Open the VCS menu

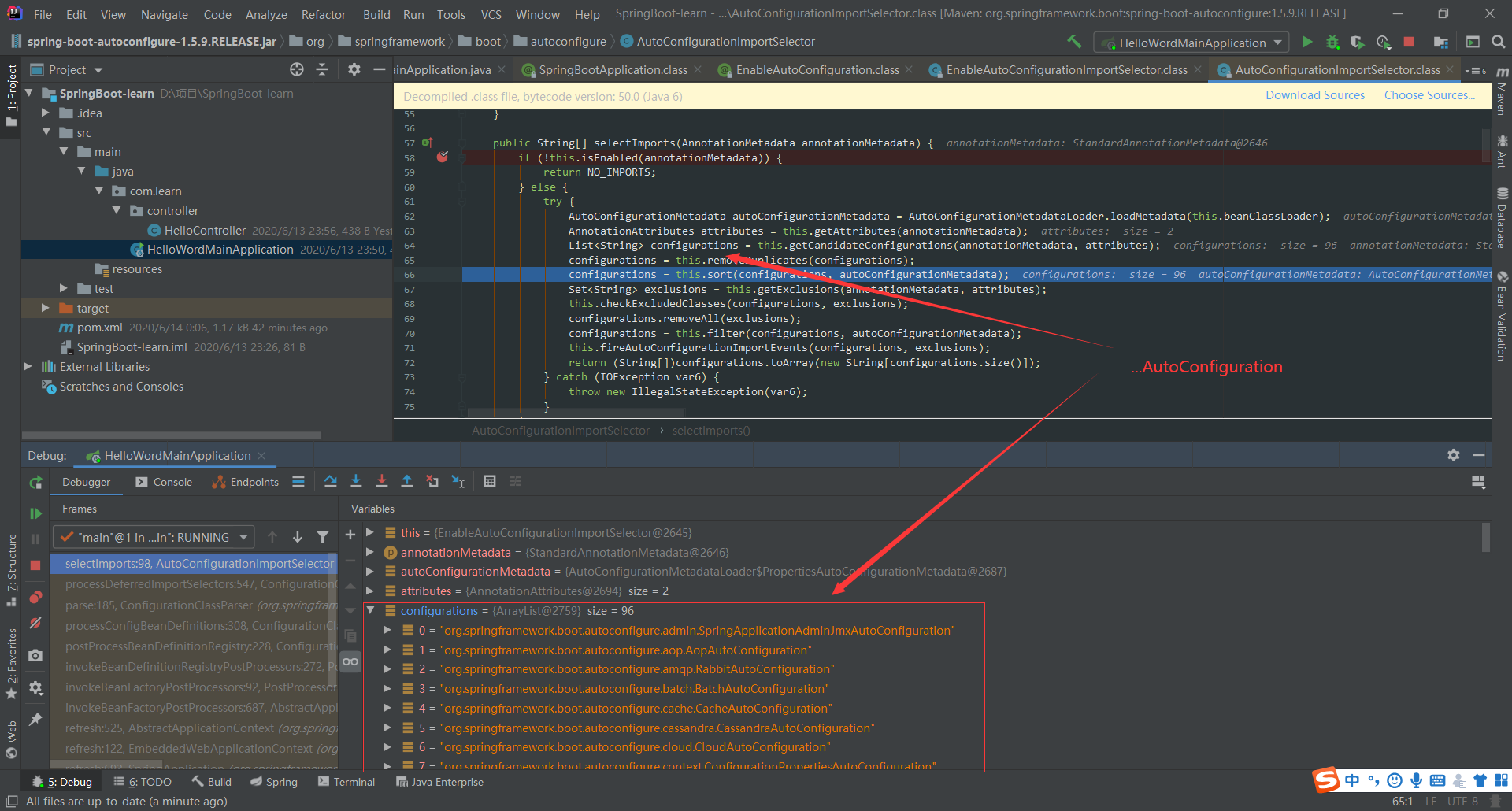click(491, 14)
